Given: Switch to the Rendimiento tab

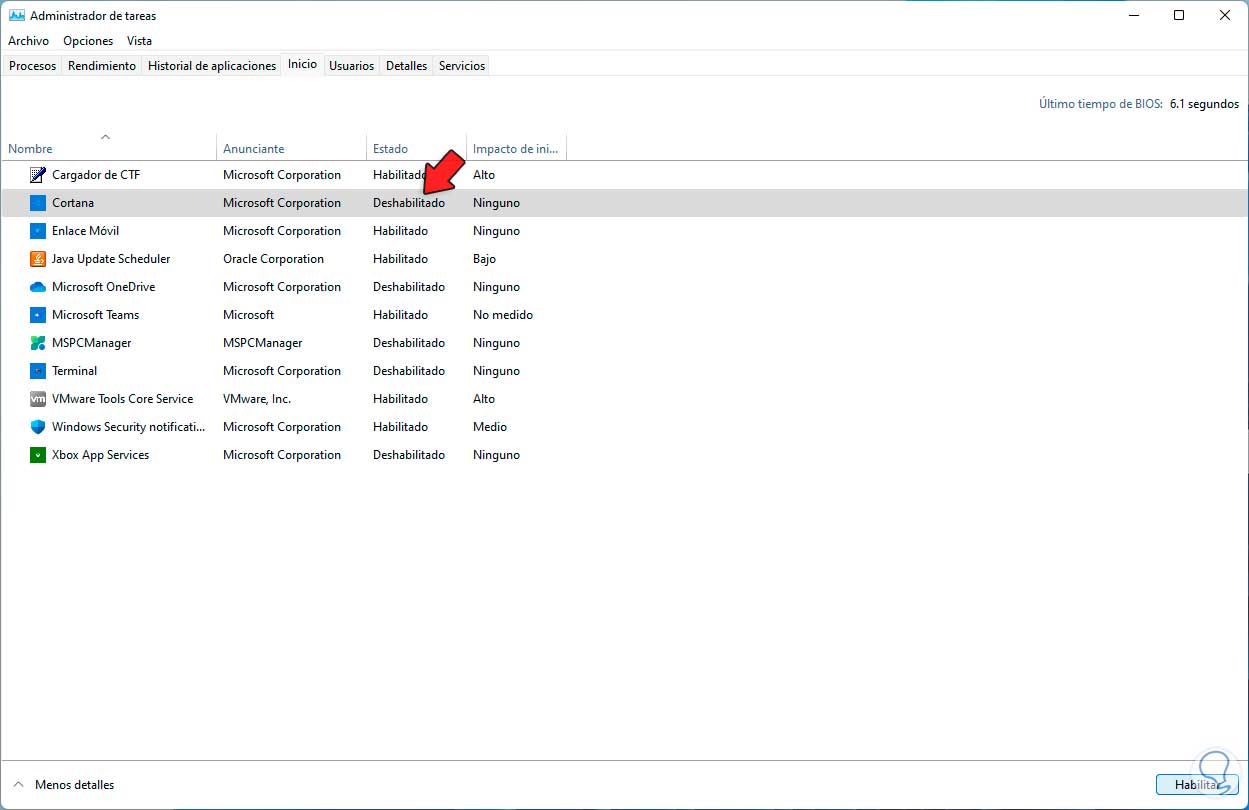Looking at the screenshot, I should [102, 66].
